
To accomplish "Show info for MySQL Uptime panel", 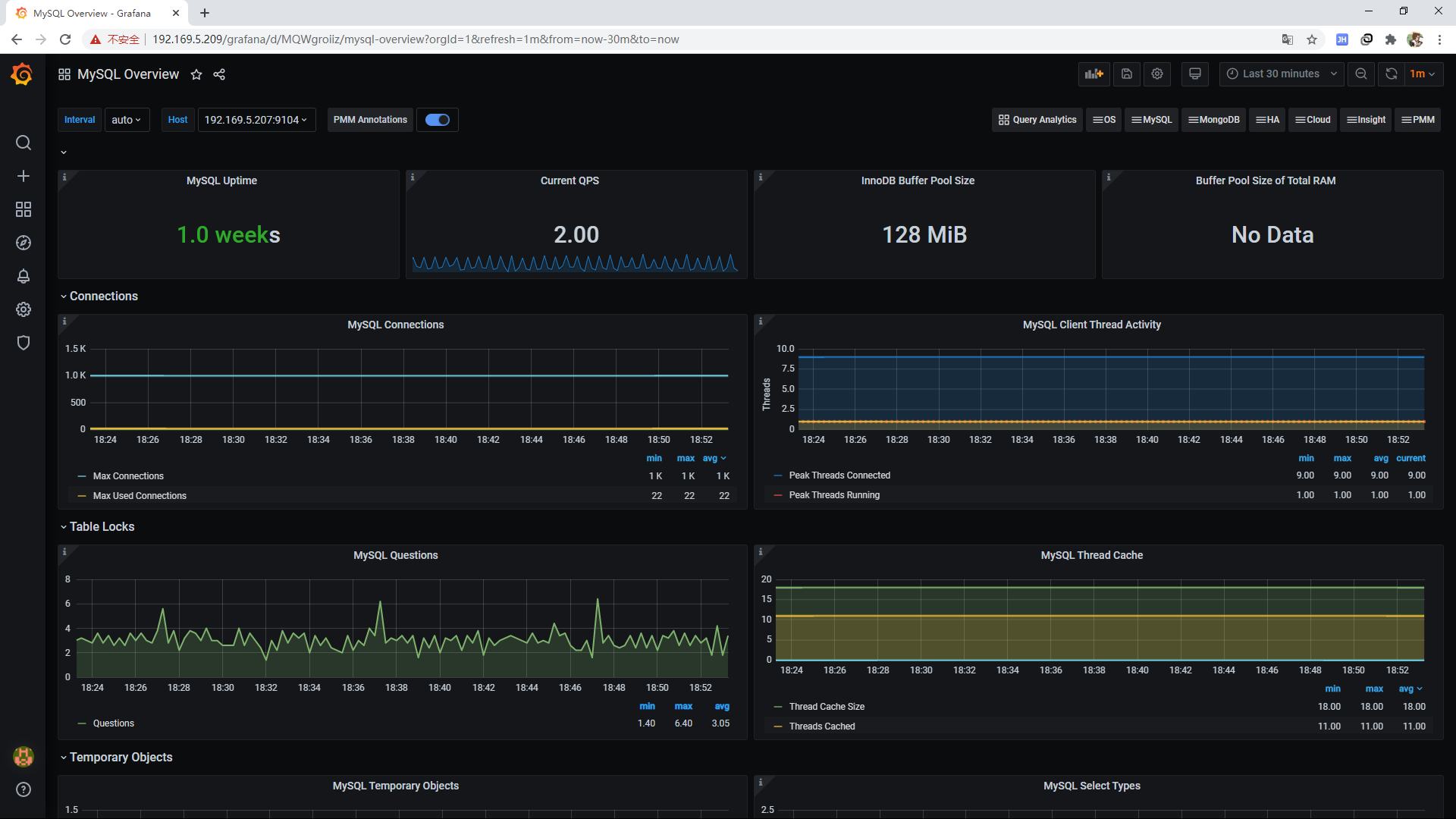I will point(64,177).
